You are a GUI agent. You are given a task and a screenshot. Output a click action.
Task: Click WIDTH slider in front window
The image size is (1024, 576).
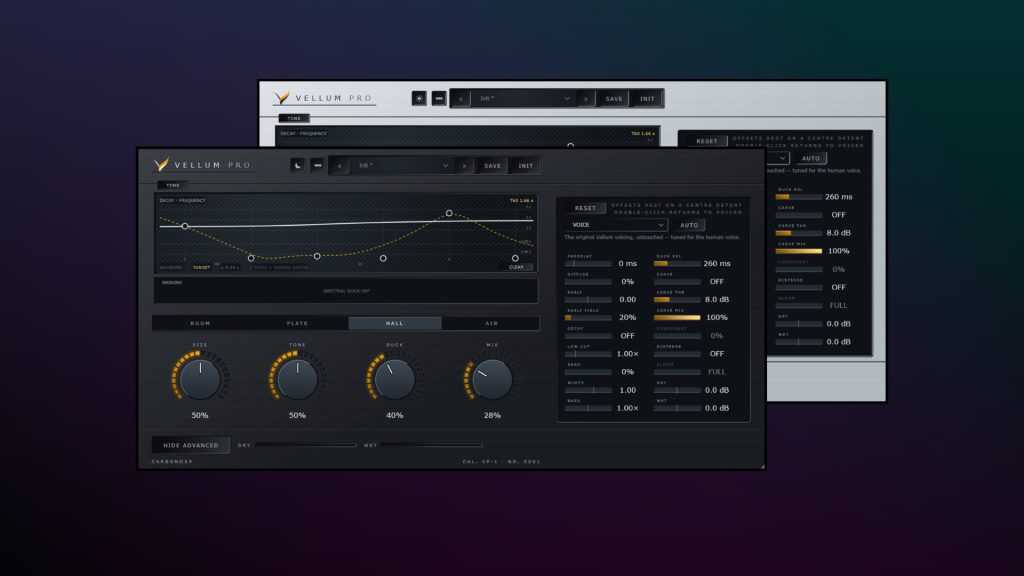coord(588,390)
